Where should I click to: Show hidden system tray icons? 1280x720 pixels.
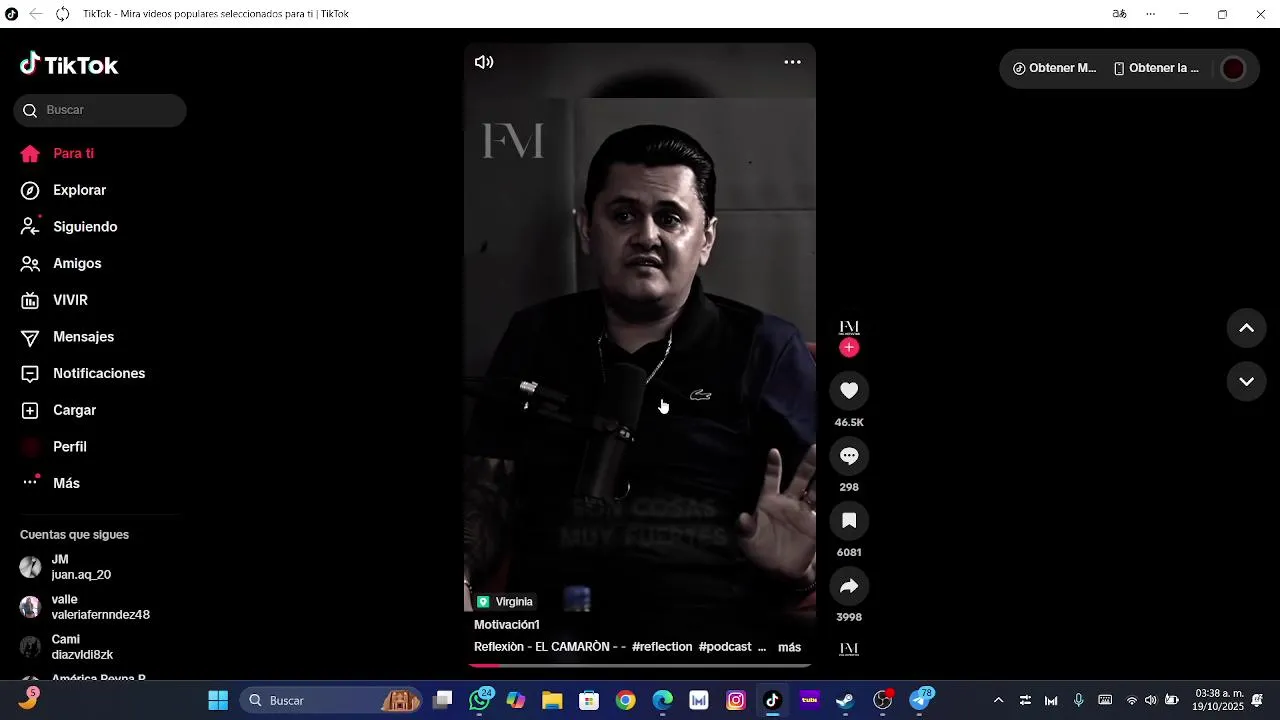[x=998, y=700]
